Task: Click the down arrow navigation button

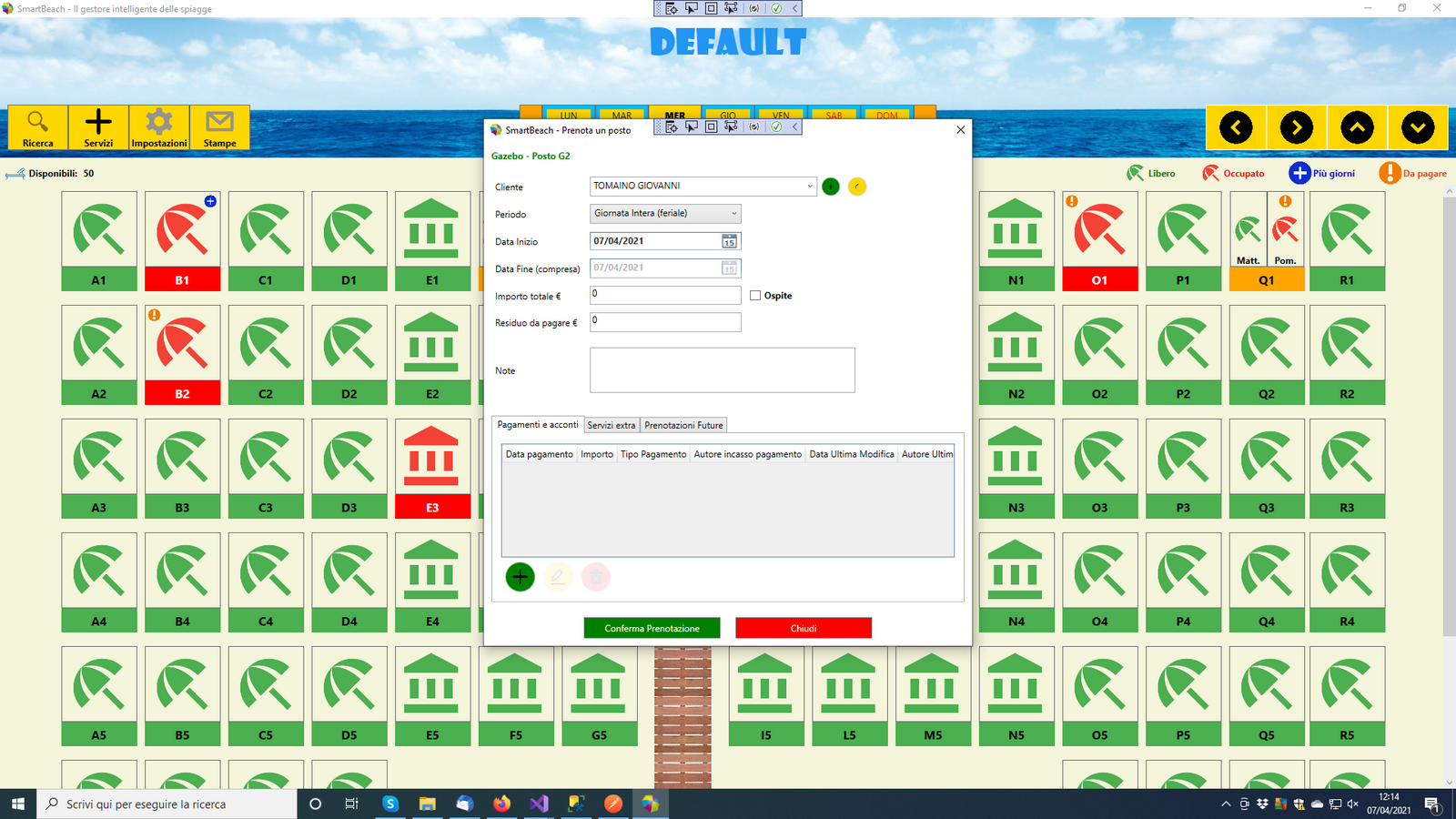Action: [1418, 128]
